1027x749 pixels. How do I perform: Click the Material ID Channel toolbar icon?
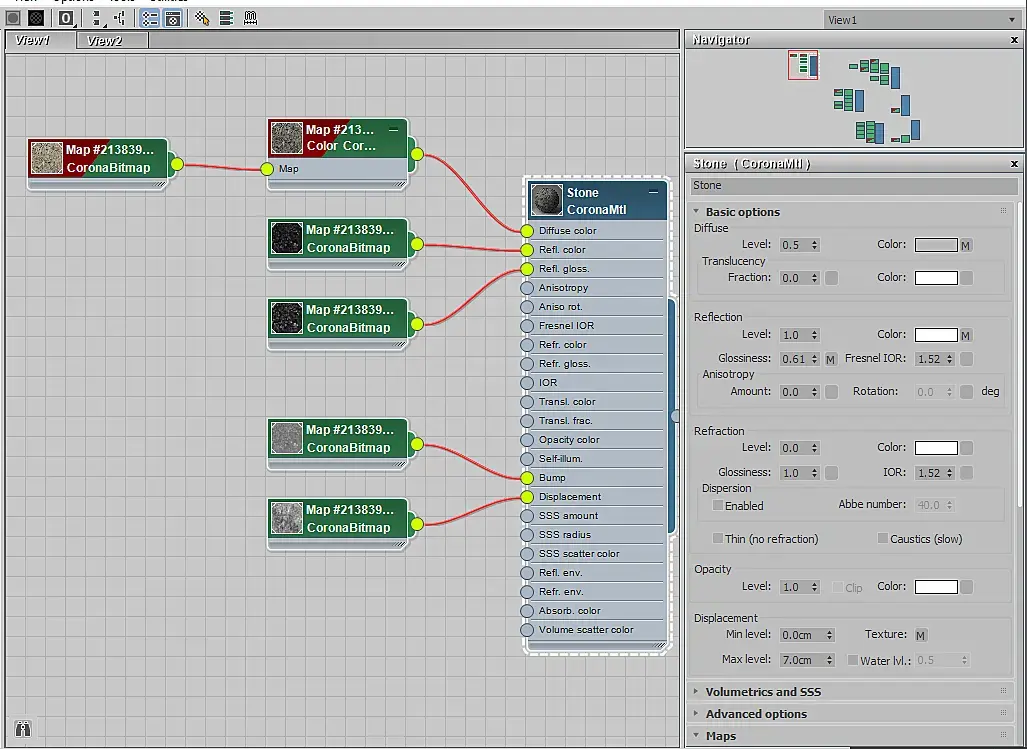(x=65, y=18)
